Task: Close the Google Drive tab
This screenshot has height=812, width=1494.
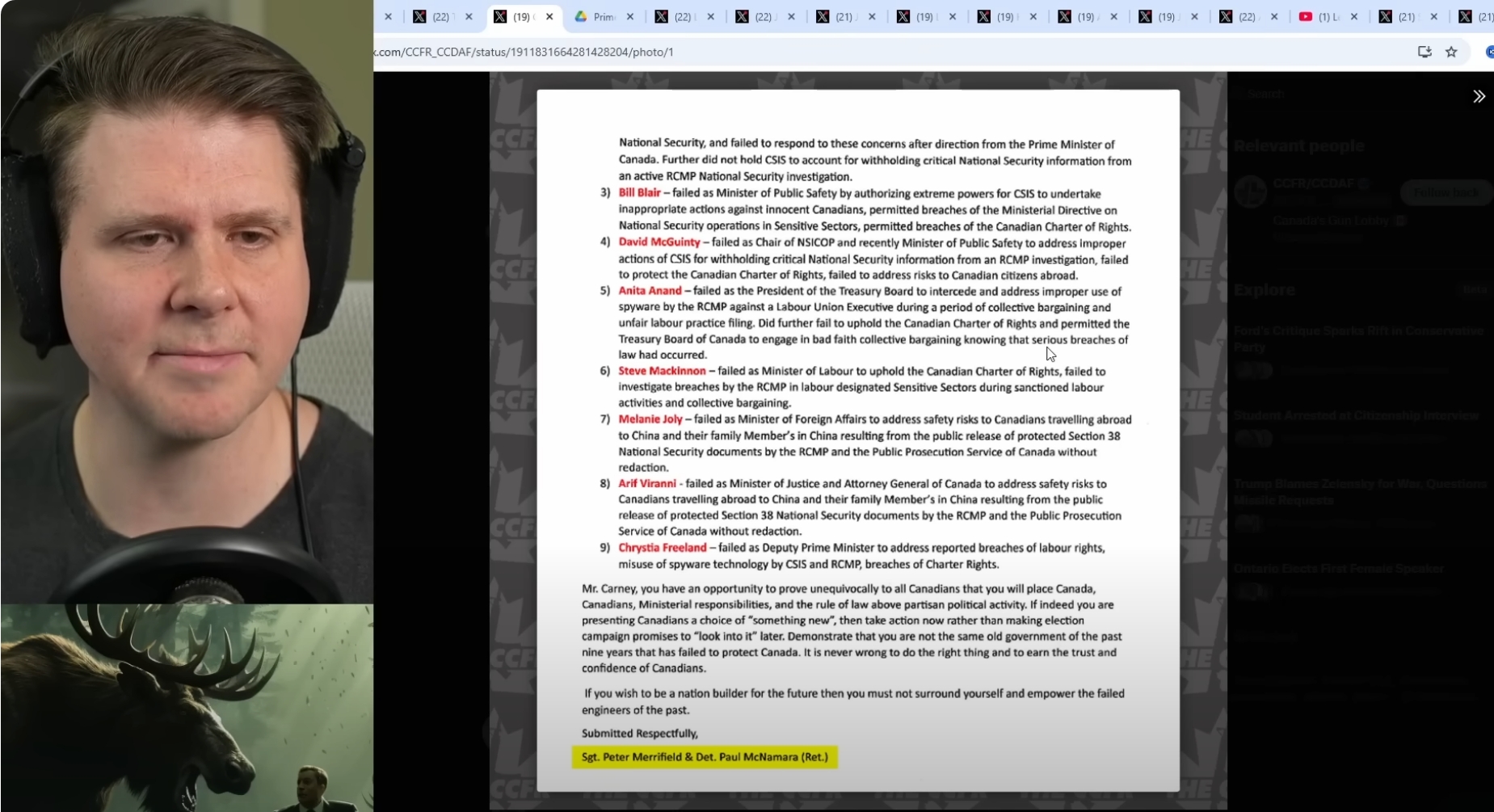Action: click(630, 16)
